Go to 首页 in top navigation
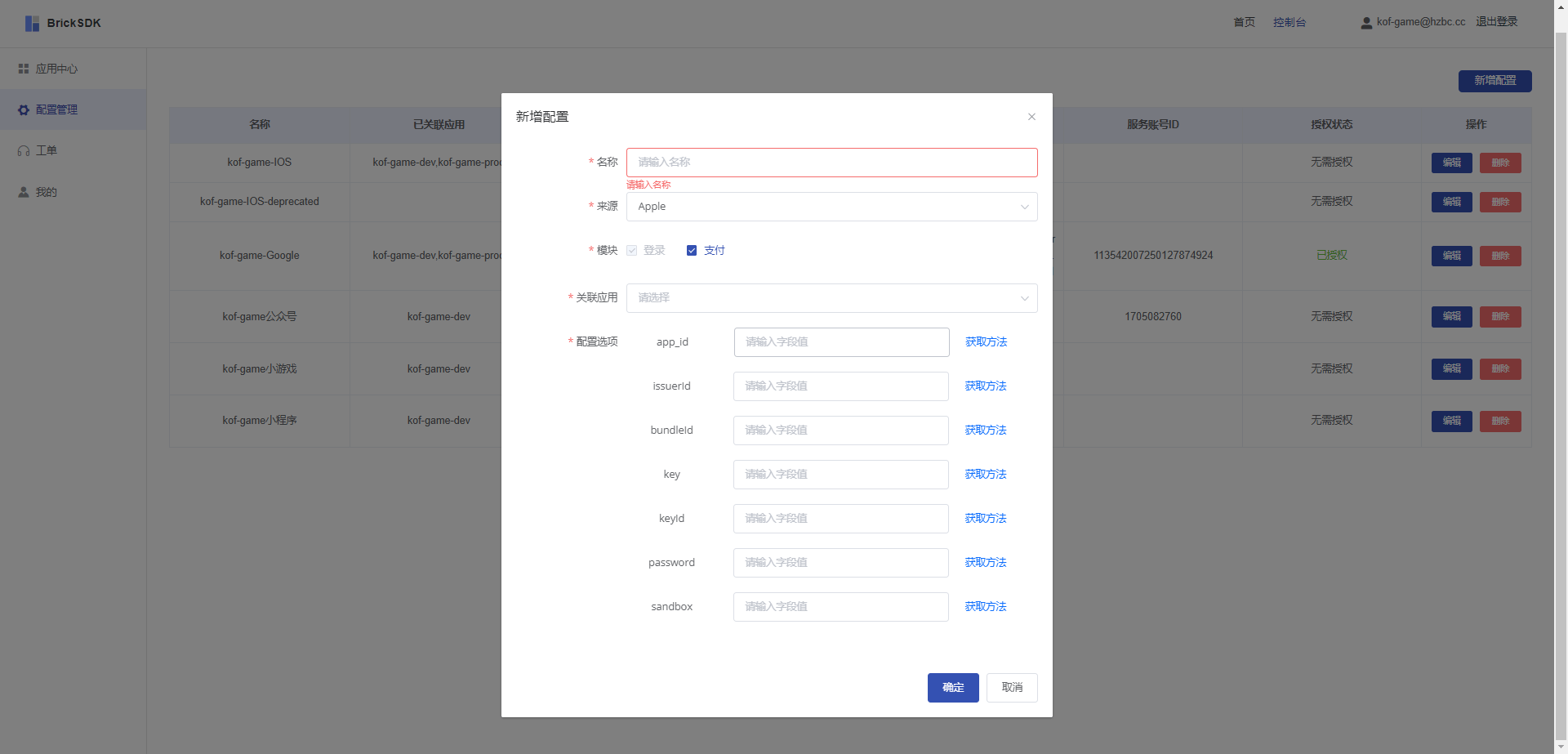This screenshot has height=754, width=1568. [1244, 22]
